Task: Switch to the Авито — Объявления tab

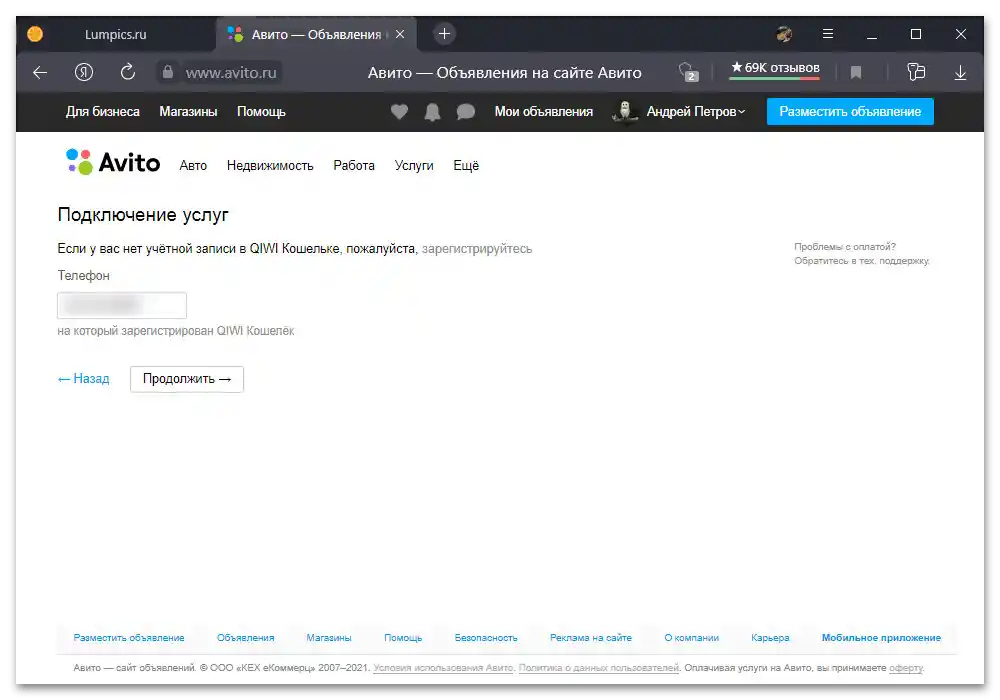Action: (317, 34)
